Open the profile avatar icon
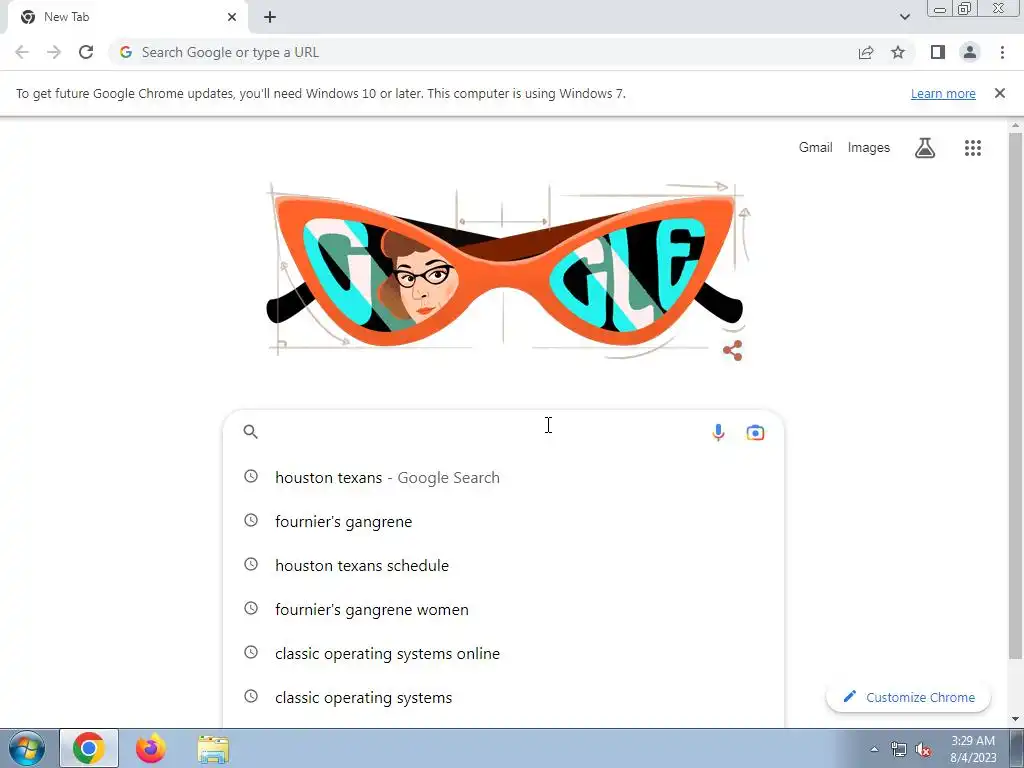The height and width of the screenshot is (768, 1024). tap(970, 52)
